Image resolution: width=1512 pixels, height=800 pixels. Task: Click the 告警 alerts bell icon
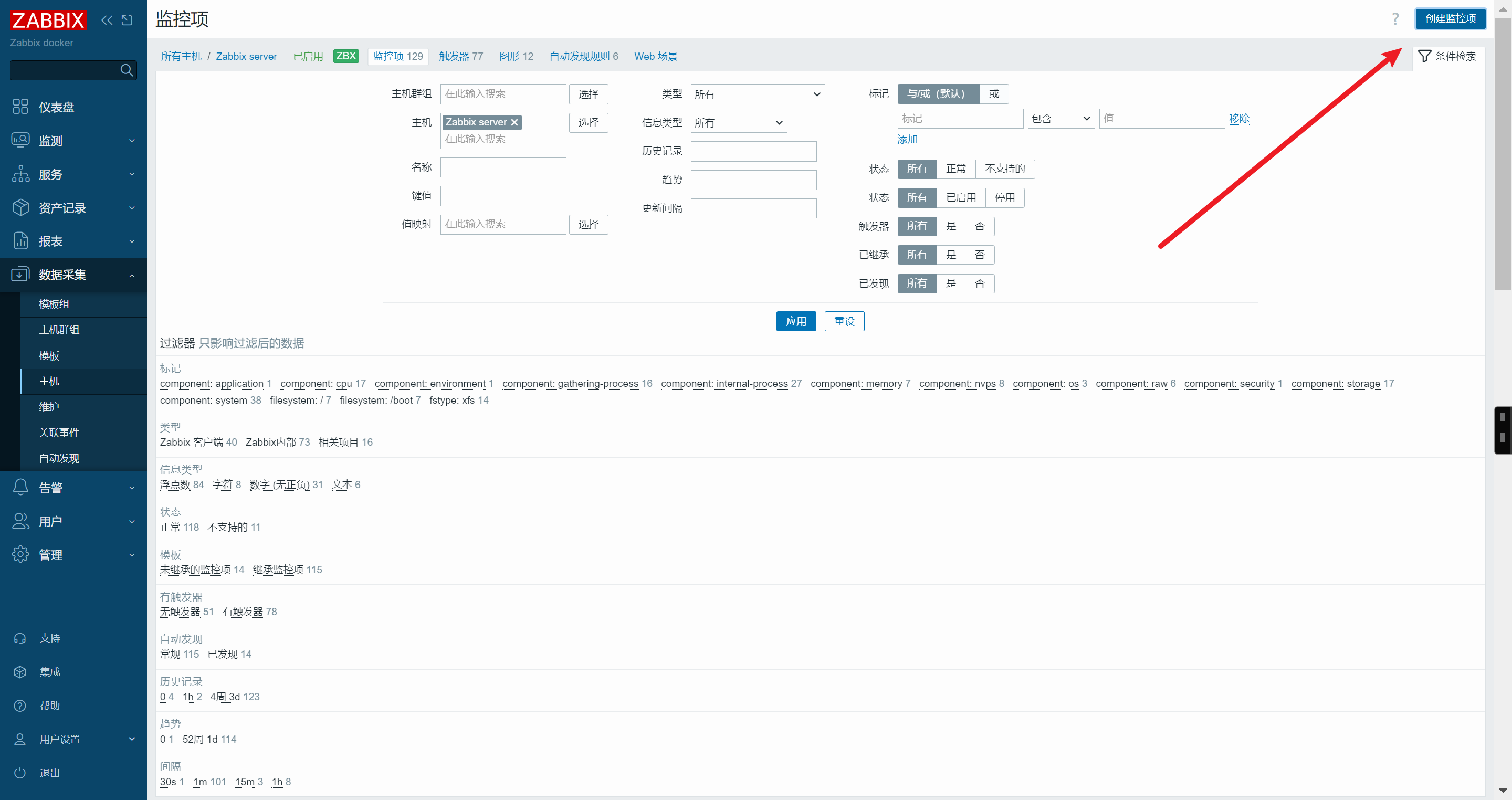[x=20, y=487]
